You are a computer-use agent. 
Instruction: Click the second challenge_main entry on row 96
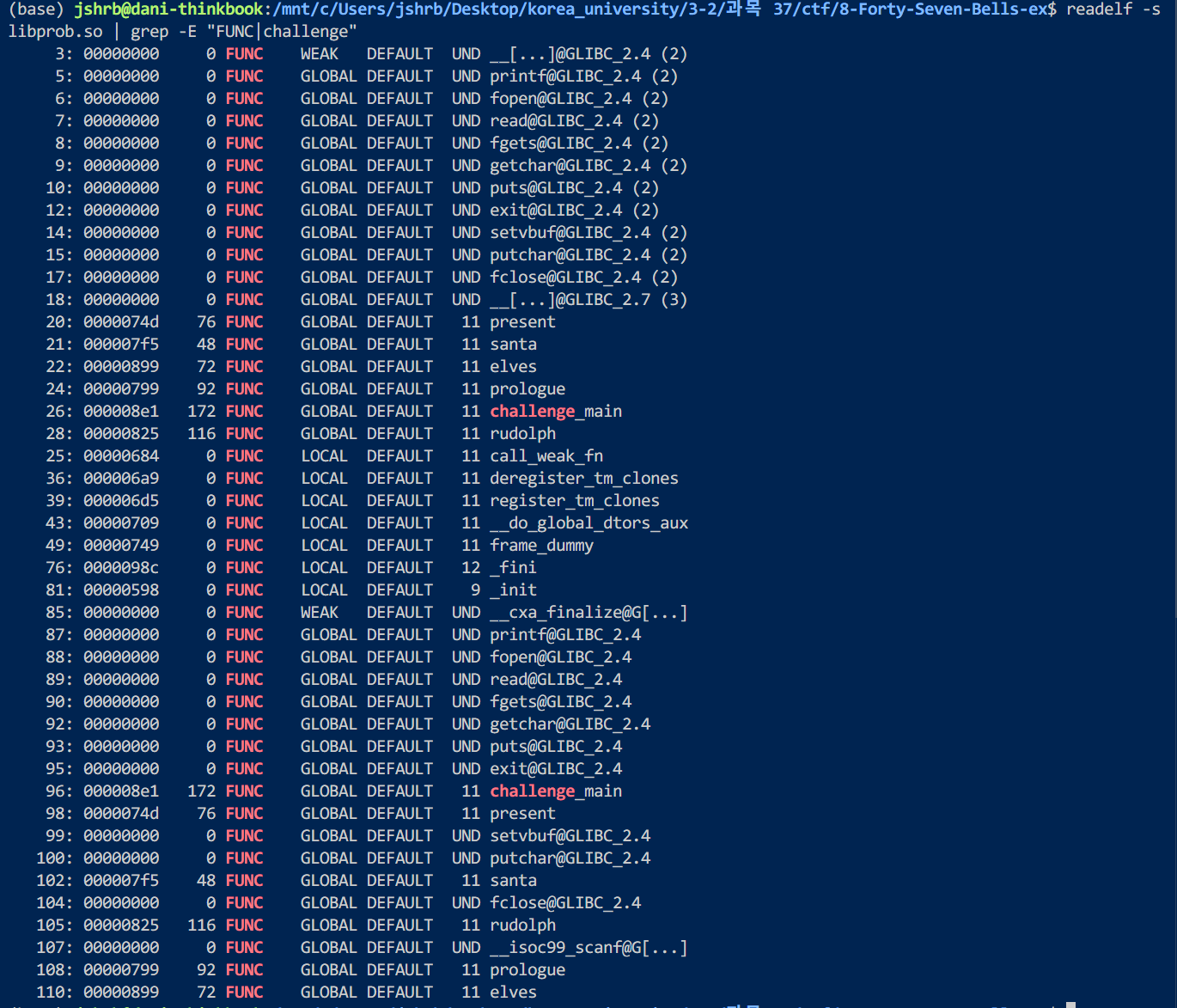556,791
